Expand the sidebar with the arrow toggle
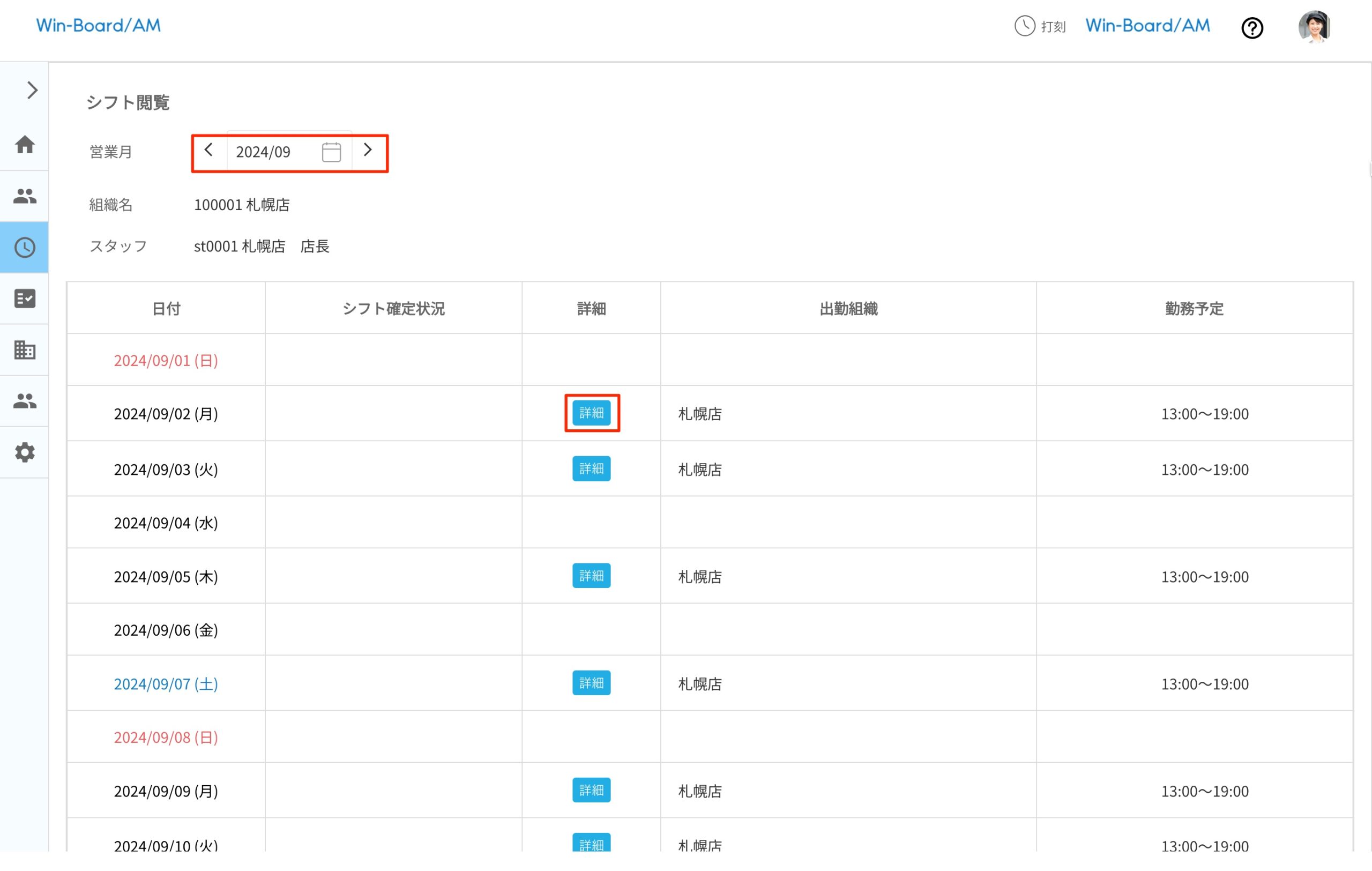The width and height of the screenshot is (1372, 871). tap(32, 90)
